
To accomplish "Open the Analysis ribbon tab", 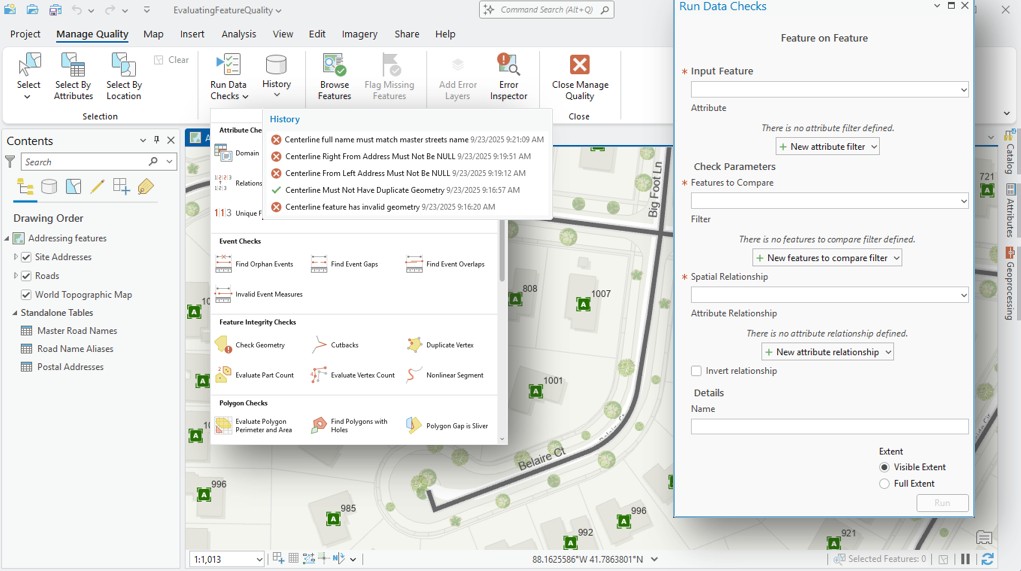I will coord(238,34).
